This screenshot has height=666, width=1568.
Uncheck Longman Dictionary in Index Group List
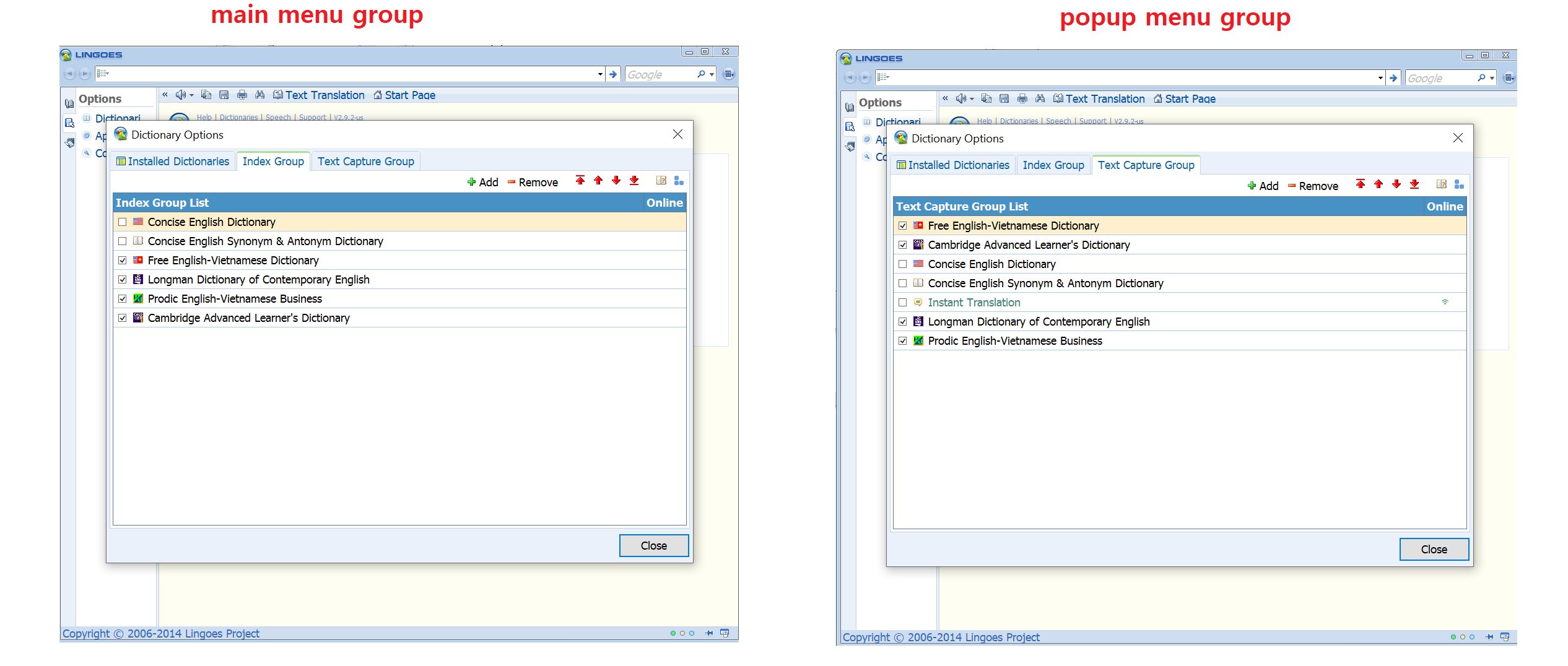122,280
